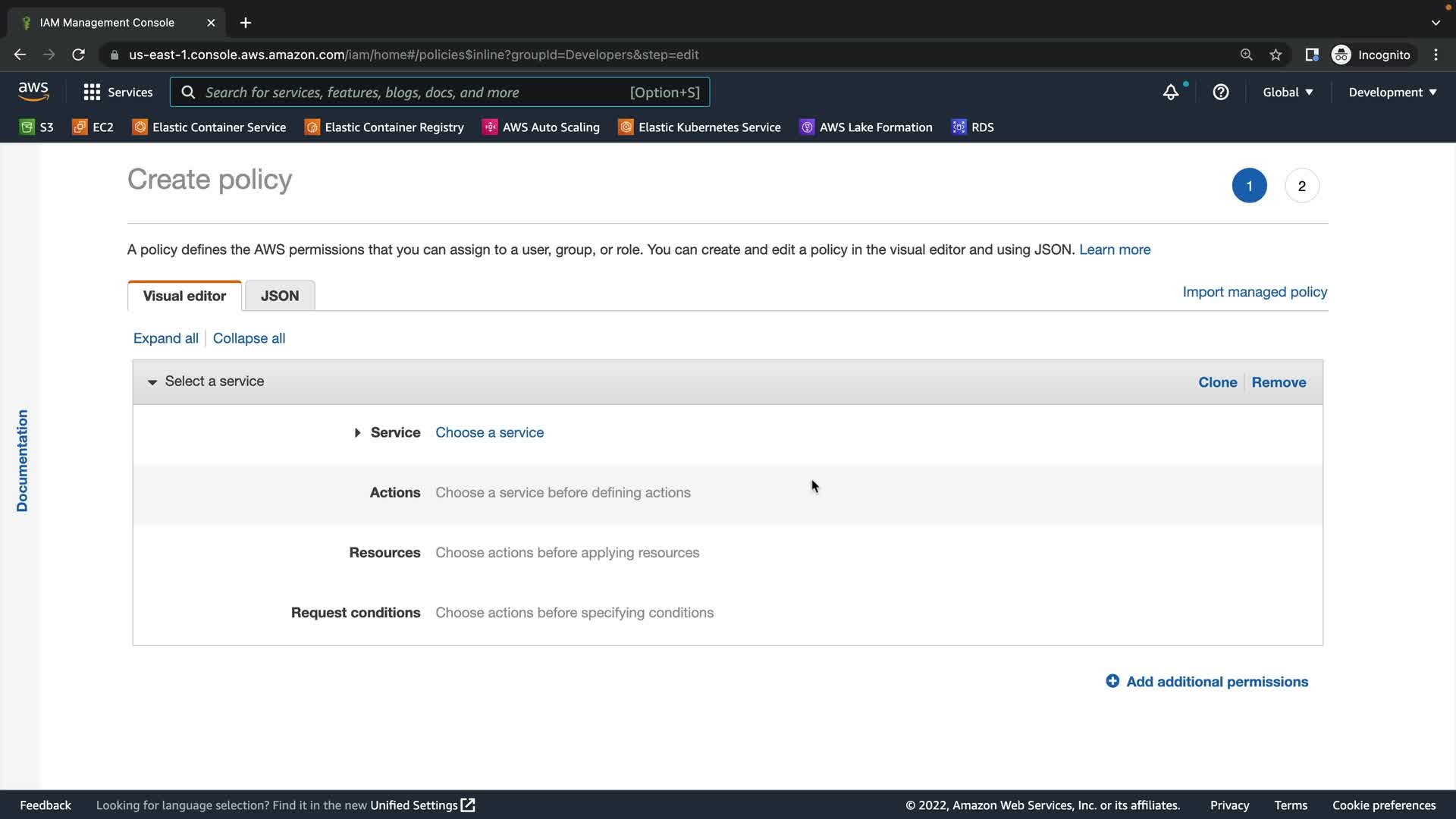
Task: Switch to the JSON tab
Action: click(x=280, y=297)
